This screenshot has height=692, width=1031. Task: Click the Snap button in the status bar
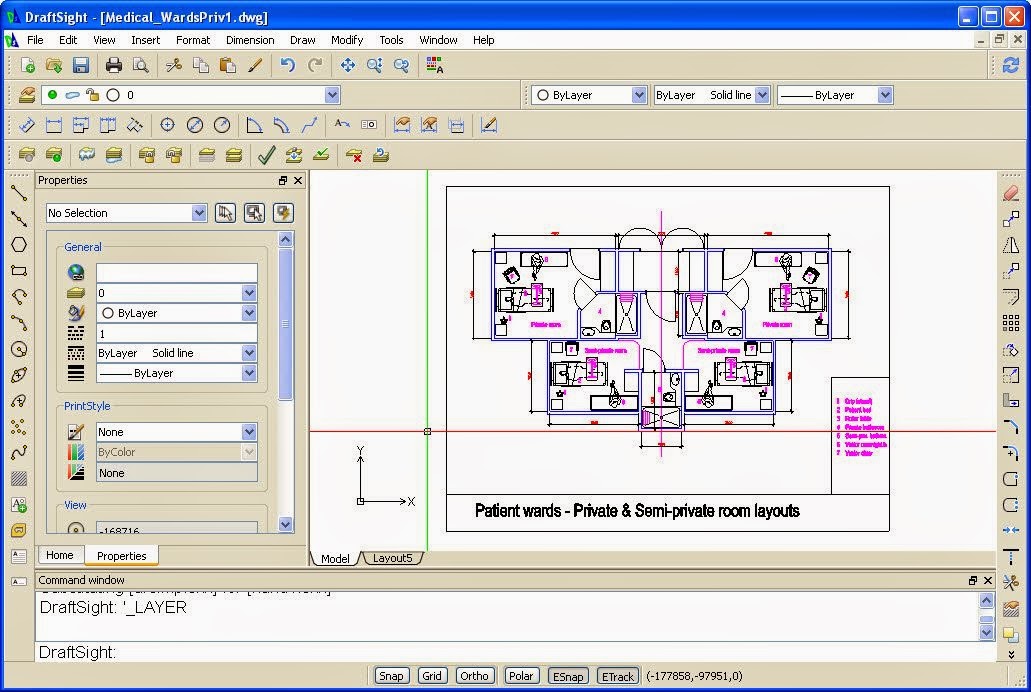391,676
